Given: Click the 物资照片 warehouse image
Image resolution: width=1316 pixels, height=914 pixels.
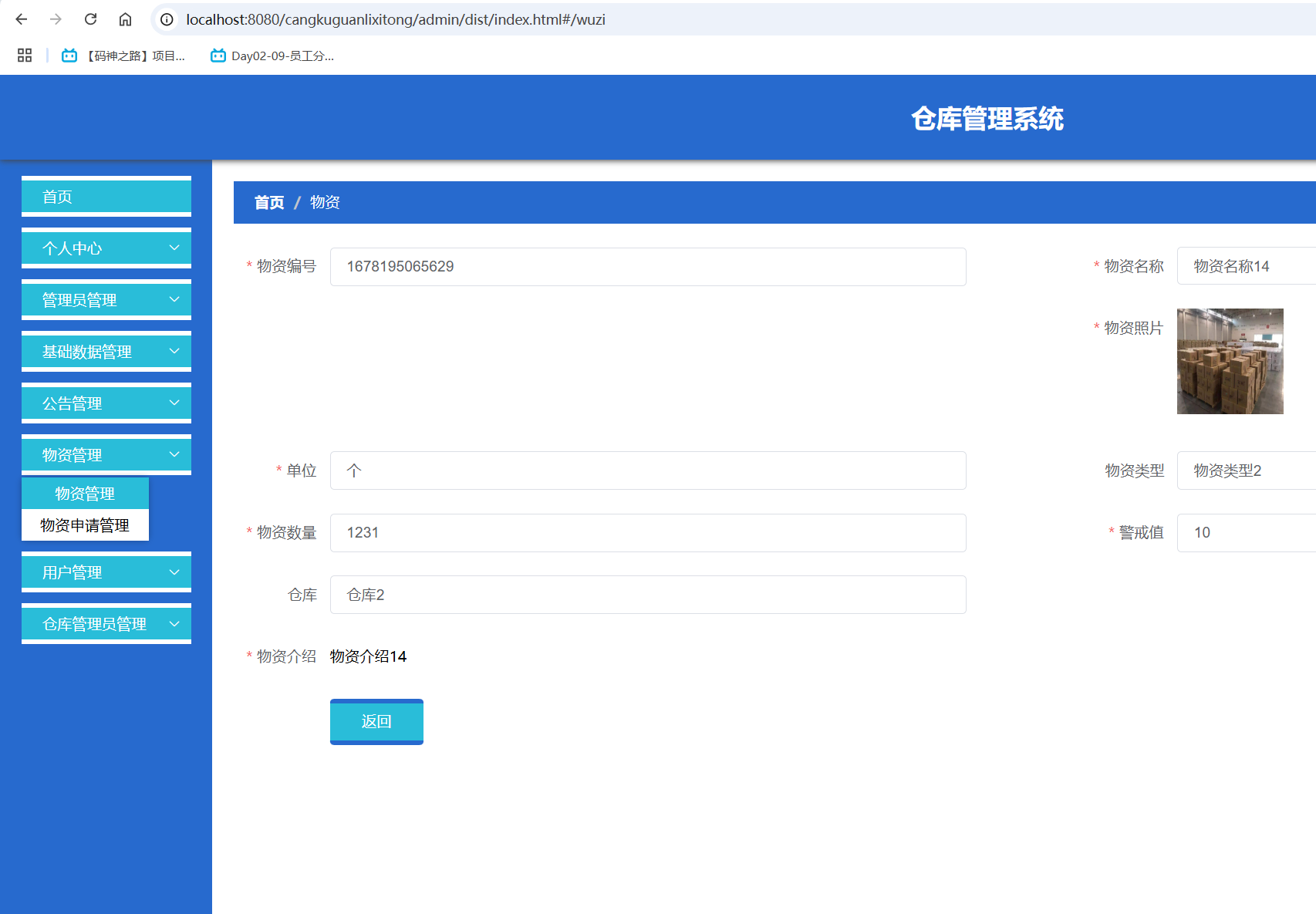Looking at the screenshot, I should pos(1230,361).
